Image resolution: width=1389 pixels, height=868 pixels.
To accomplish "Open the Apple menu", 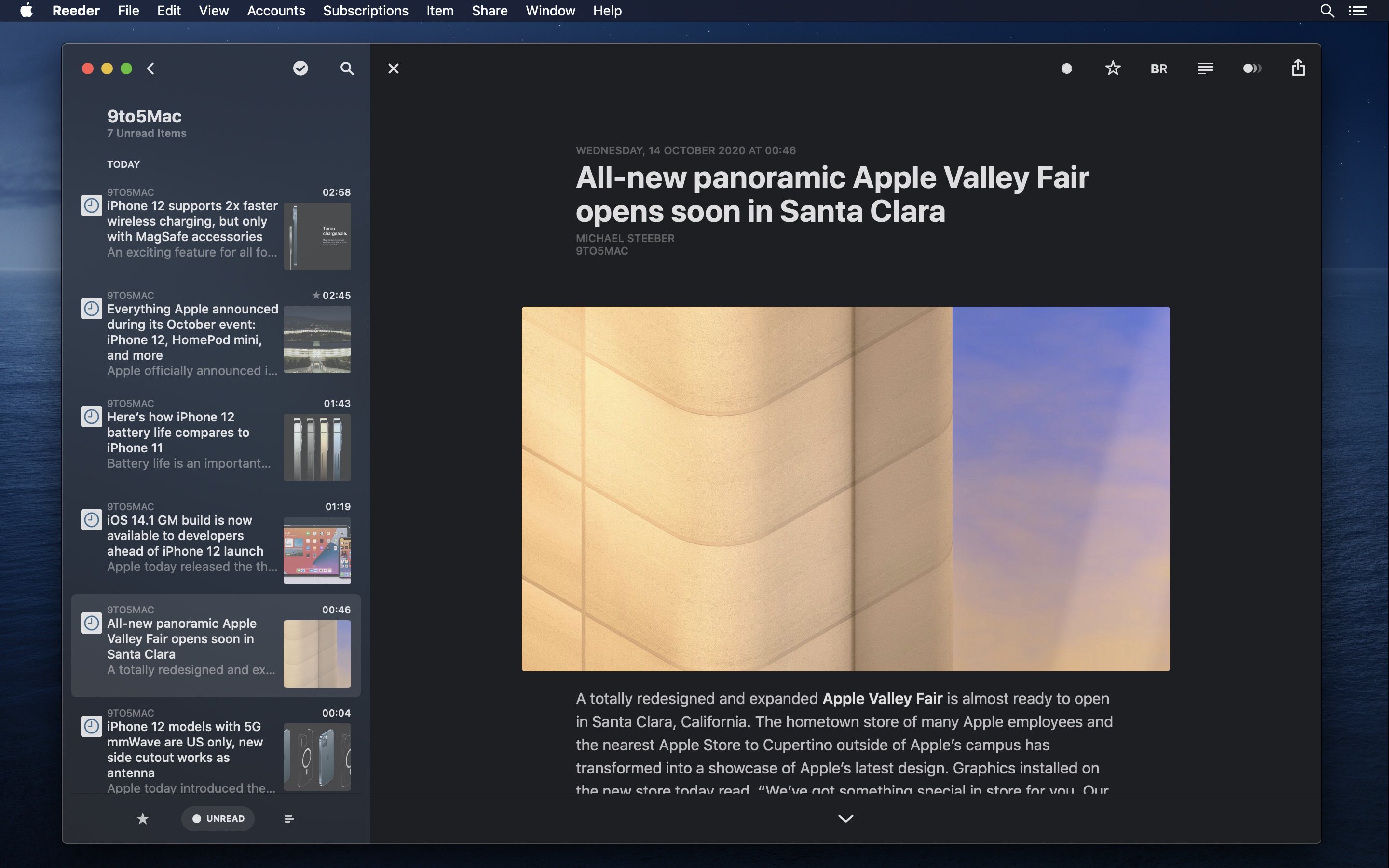I will (27, 10).
